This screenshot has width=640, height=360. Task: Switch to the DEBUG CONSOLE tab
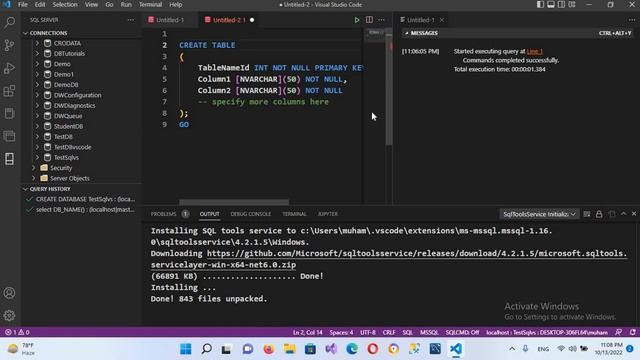(251, 214)
